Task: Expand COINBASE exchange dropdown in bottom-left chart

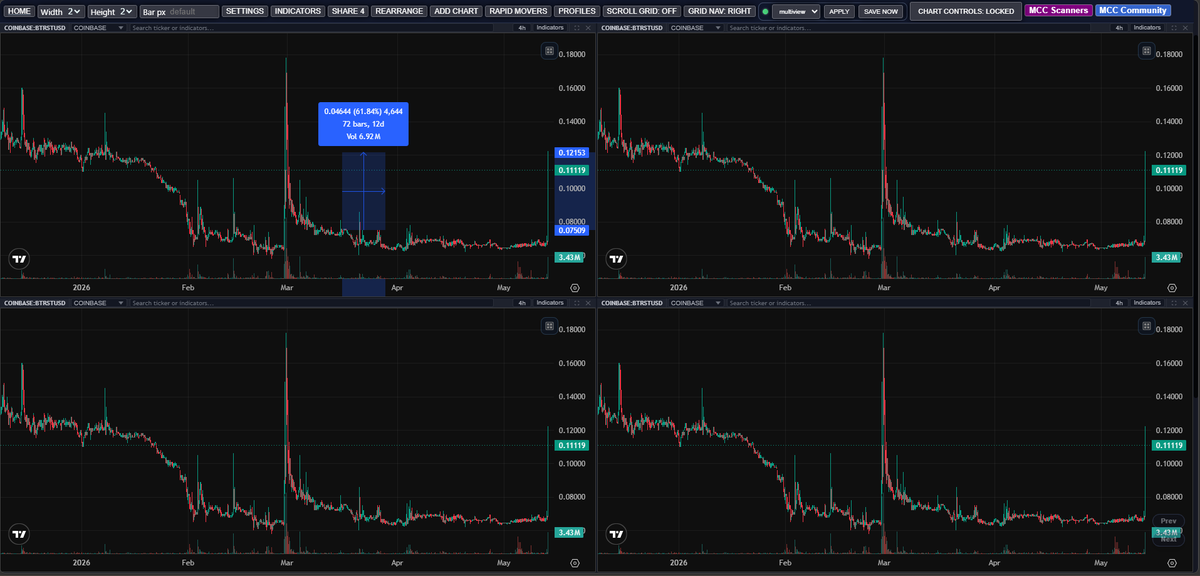Action: click(99, 303)
